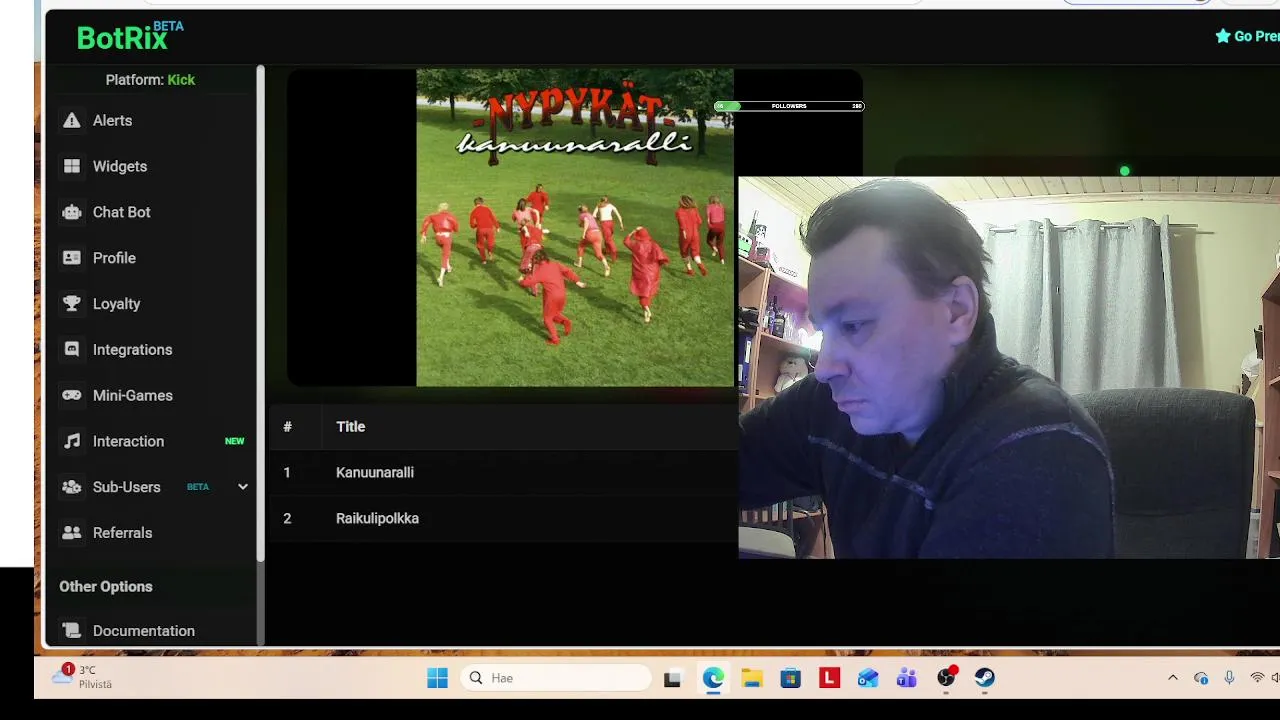Click the Wi-Fi network tray icon
The height and width of the screenshot is (720, 1280).
click(x=1257, y=678)
